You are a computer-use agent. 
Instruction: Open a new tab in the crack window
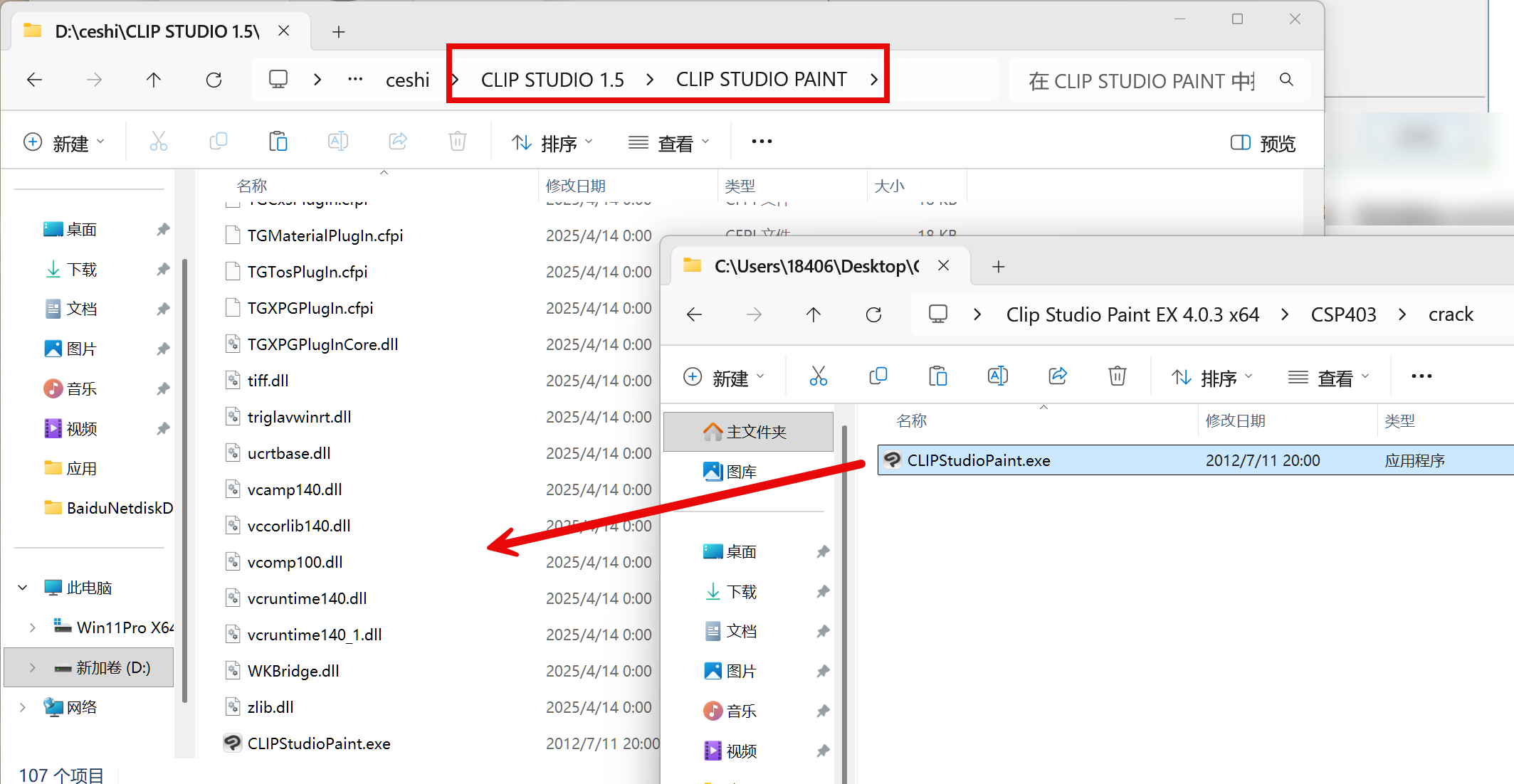tap(998, 267)
